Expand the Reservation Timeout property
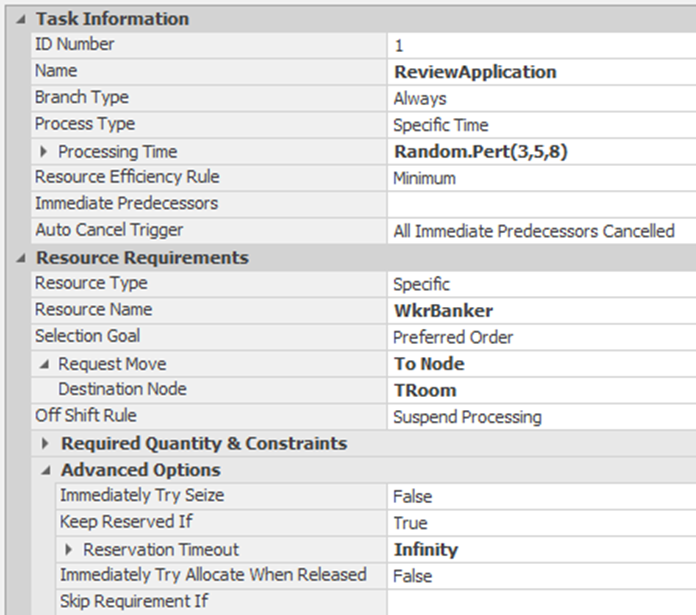Screen dimensions: 696x615 68,550
